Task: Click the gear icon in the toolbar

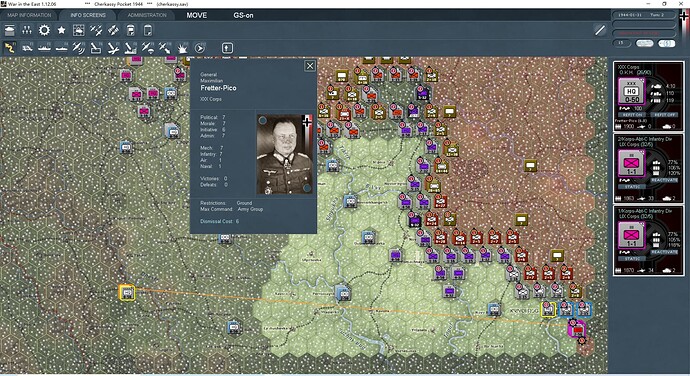Action: [x=44, y=30]
